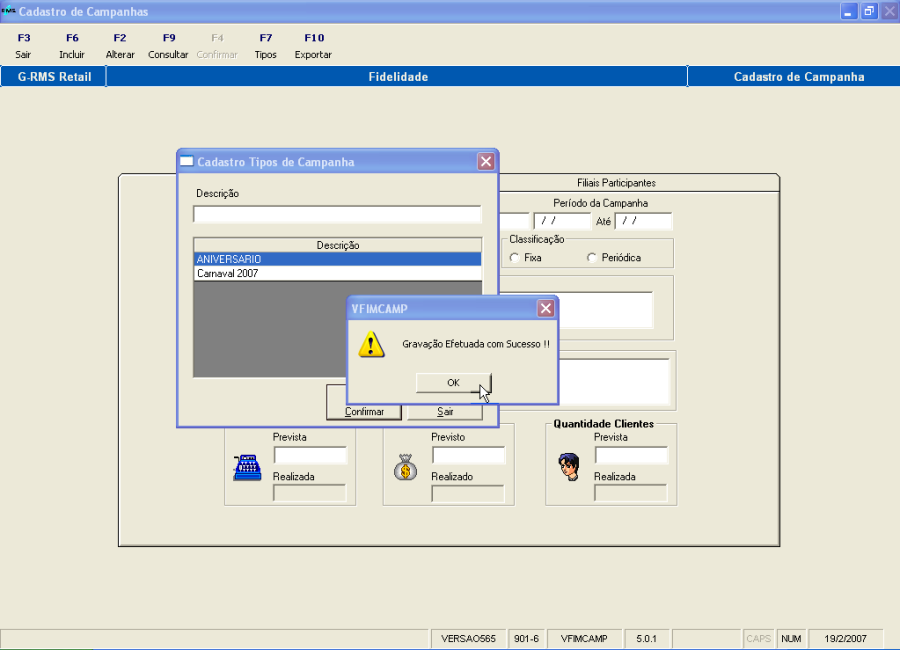Click the 901-6 status bar entry
The image size is (900, 650).
click(526, 639)
